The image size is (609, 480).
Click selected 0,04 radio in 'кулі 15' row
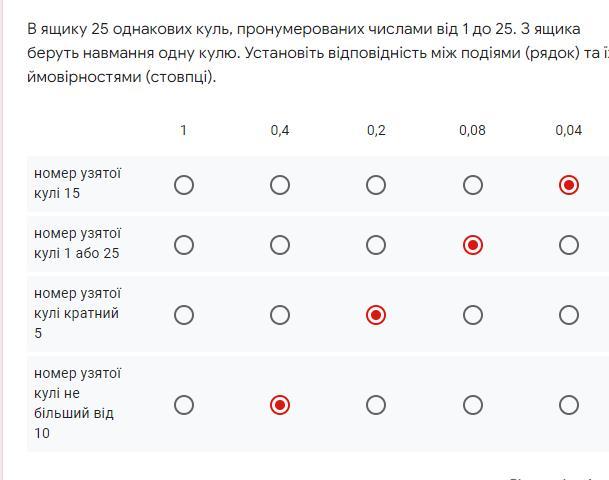[x=569, y=185]
